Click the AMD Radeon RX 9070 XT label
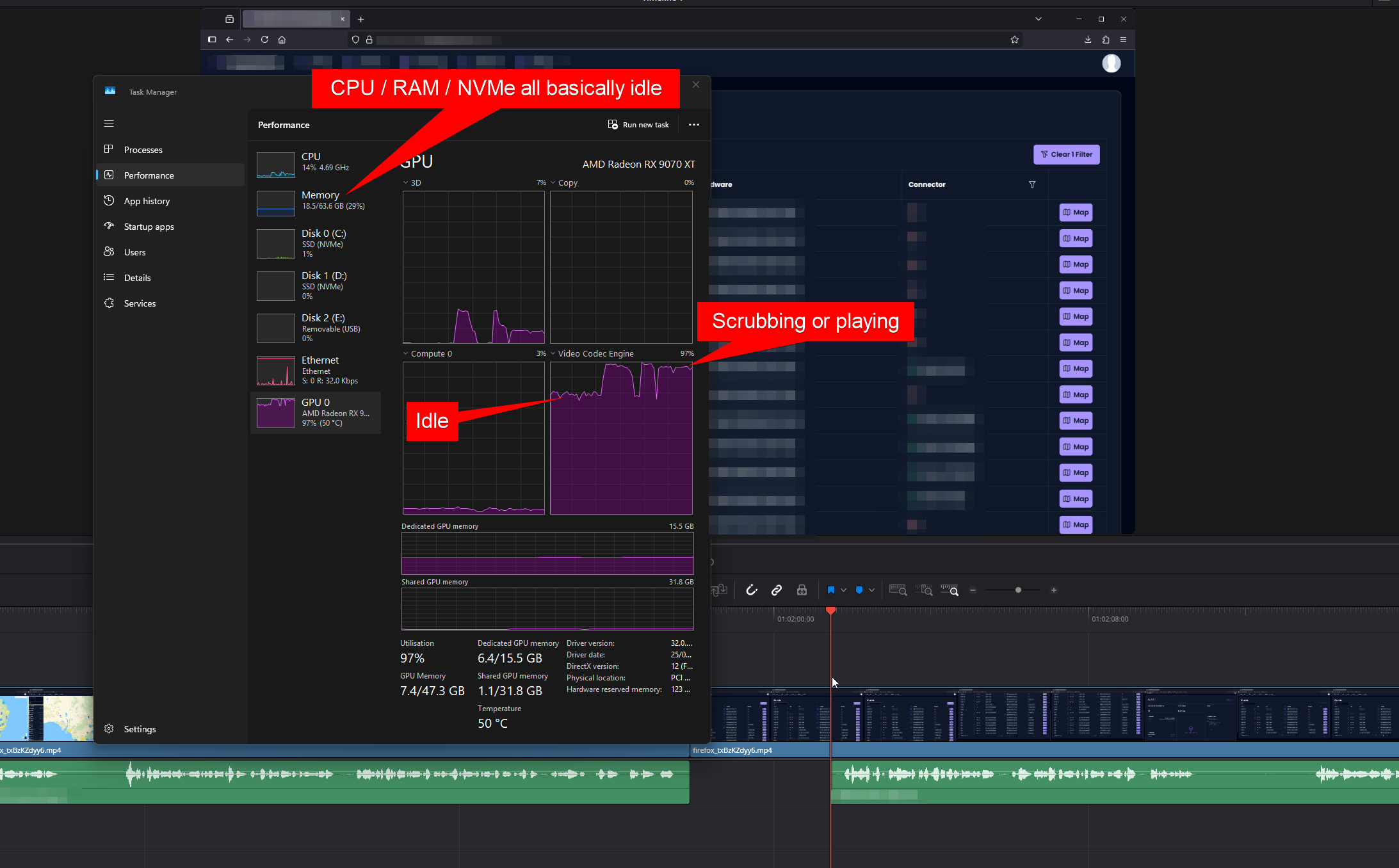Viewport: 1399px width, 868px height. pos(638,165)
